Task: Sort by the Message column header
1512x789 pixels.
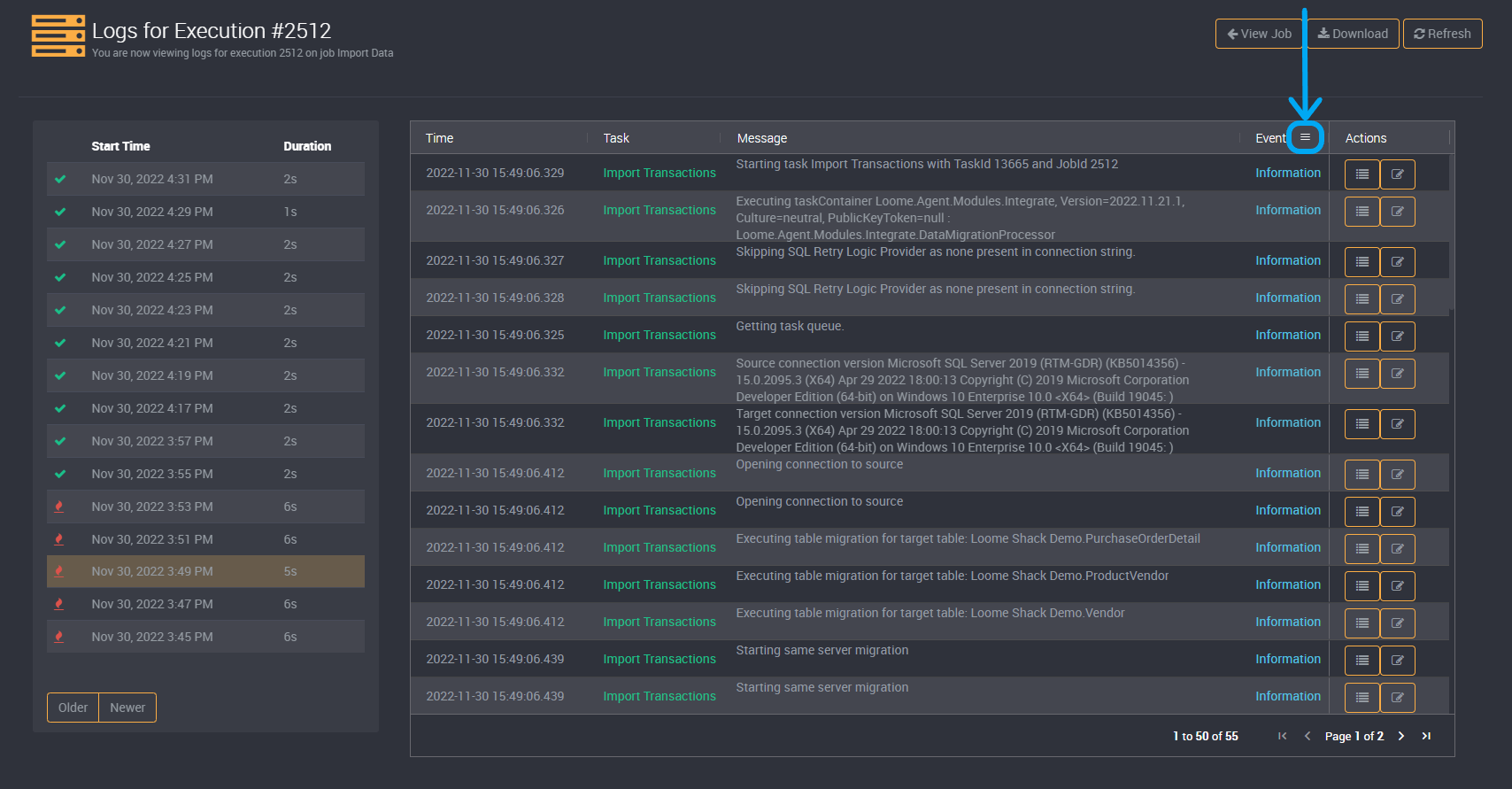Action: tap(762, 138)
